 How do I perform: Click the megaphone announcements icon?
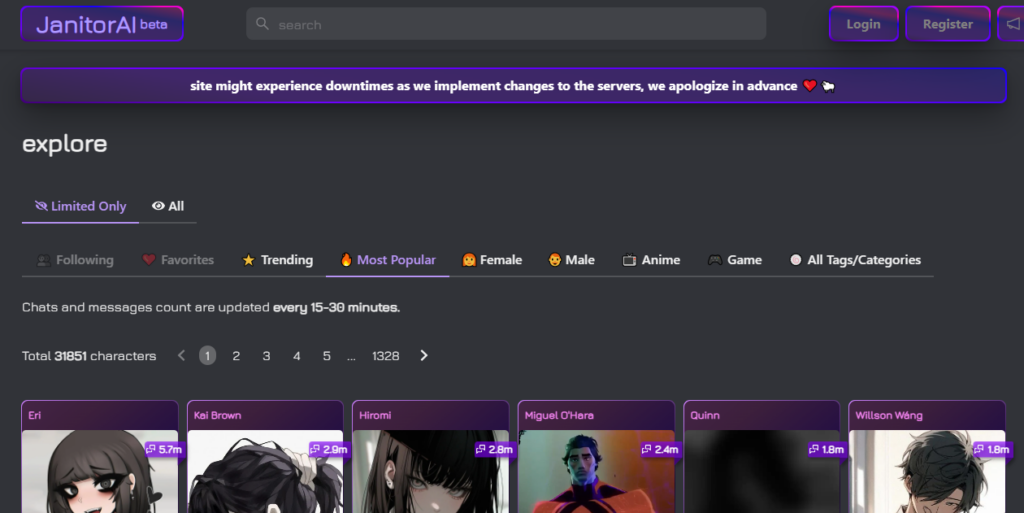click(1012, 24)
